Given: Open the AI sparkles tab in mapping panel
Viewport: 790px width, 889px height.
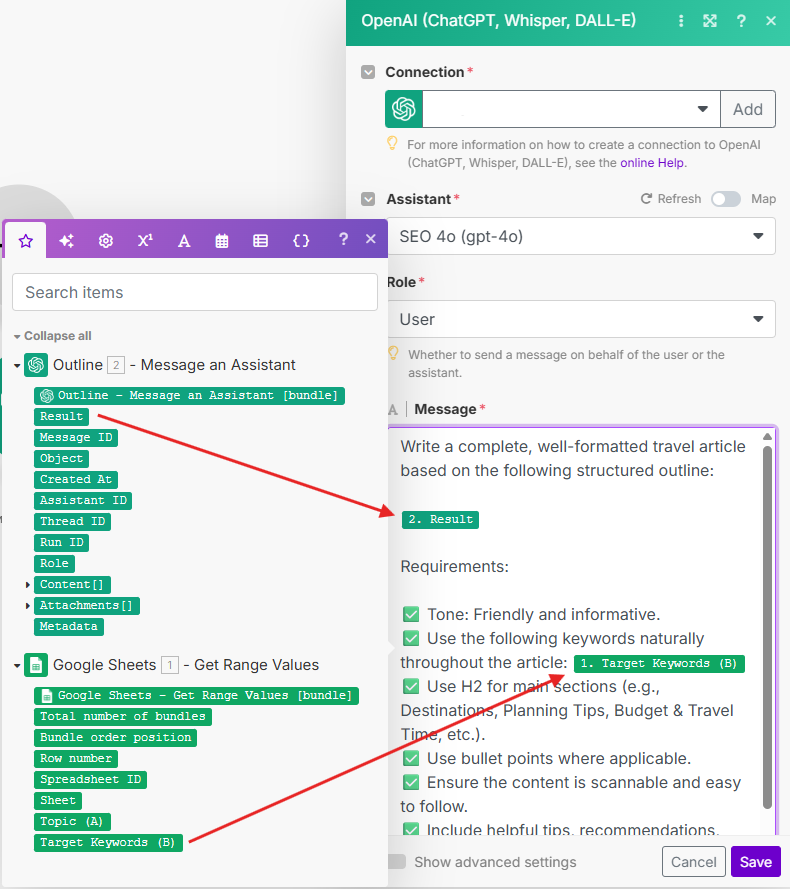Looking at the screenshot, I should coord(66,240).
